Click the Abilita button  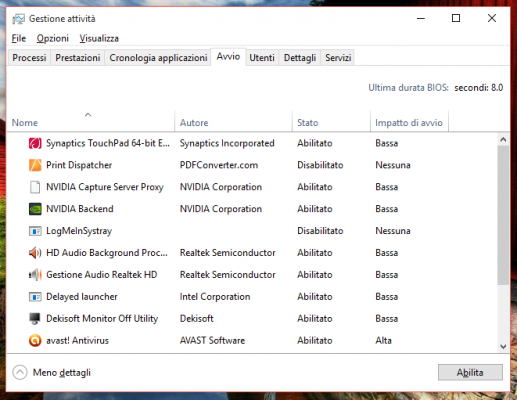pos(470,372)
